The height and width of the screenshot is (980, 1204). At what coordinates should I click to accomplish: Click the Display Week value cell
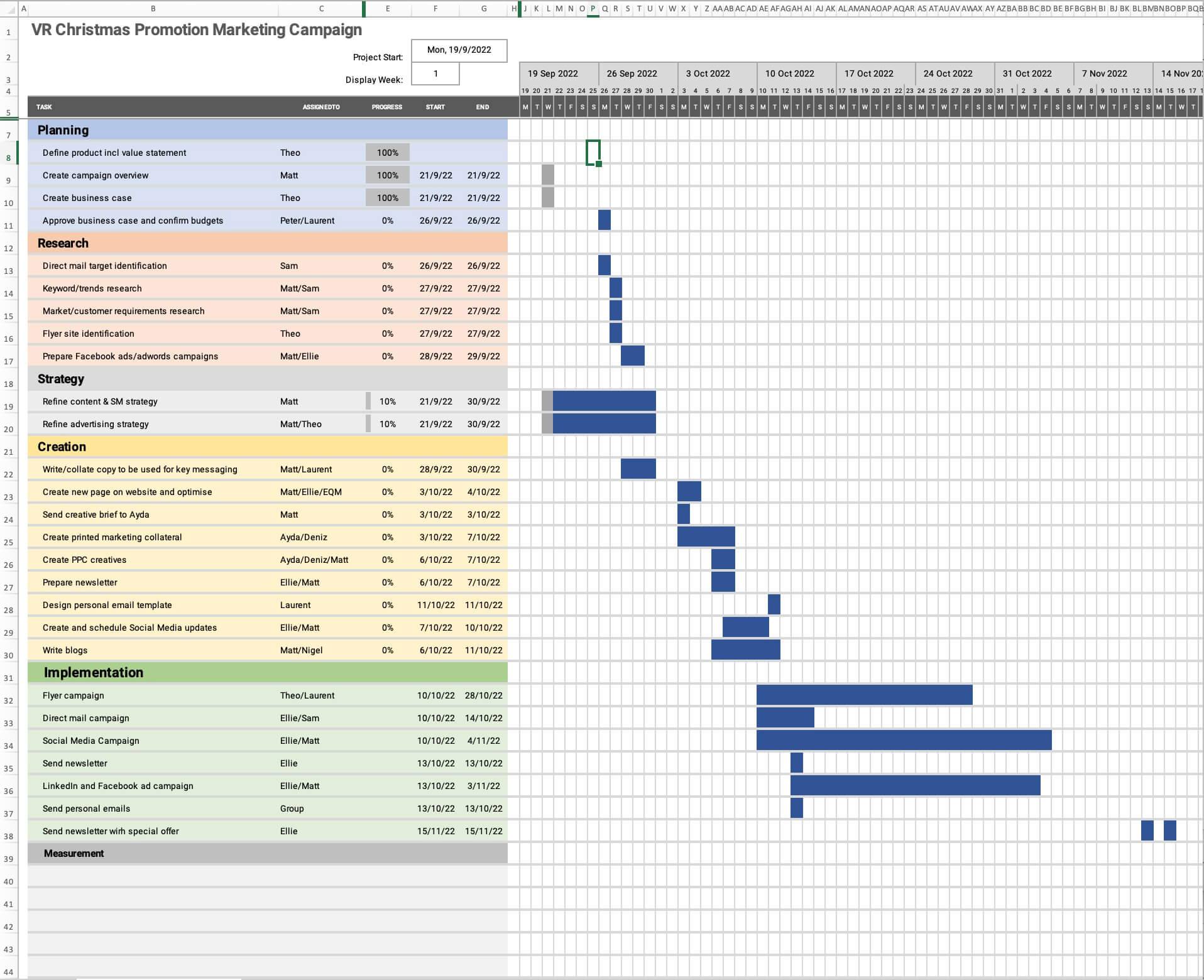click(435, 73)
